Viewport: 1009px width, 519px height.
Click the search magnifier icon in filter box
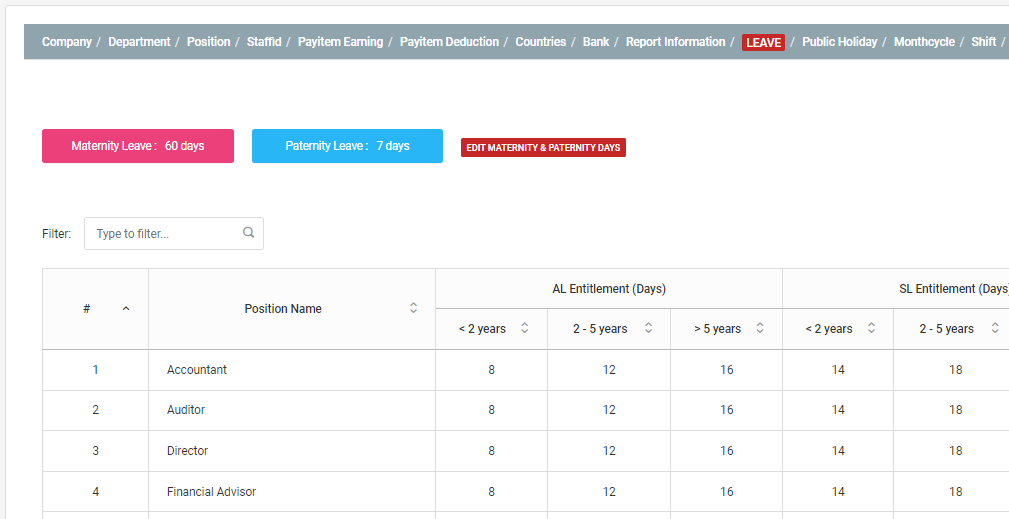248,233
